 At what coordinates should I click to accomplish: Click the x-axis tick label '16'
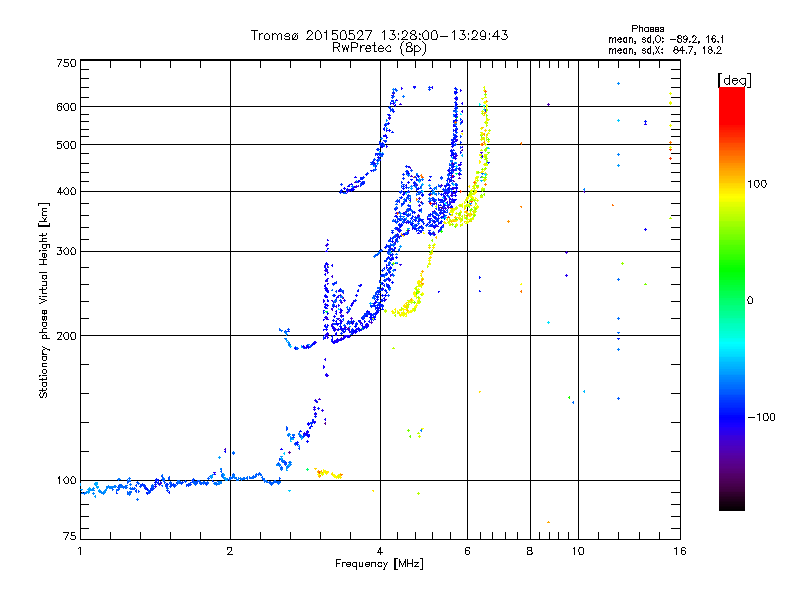[680, 551]
